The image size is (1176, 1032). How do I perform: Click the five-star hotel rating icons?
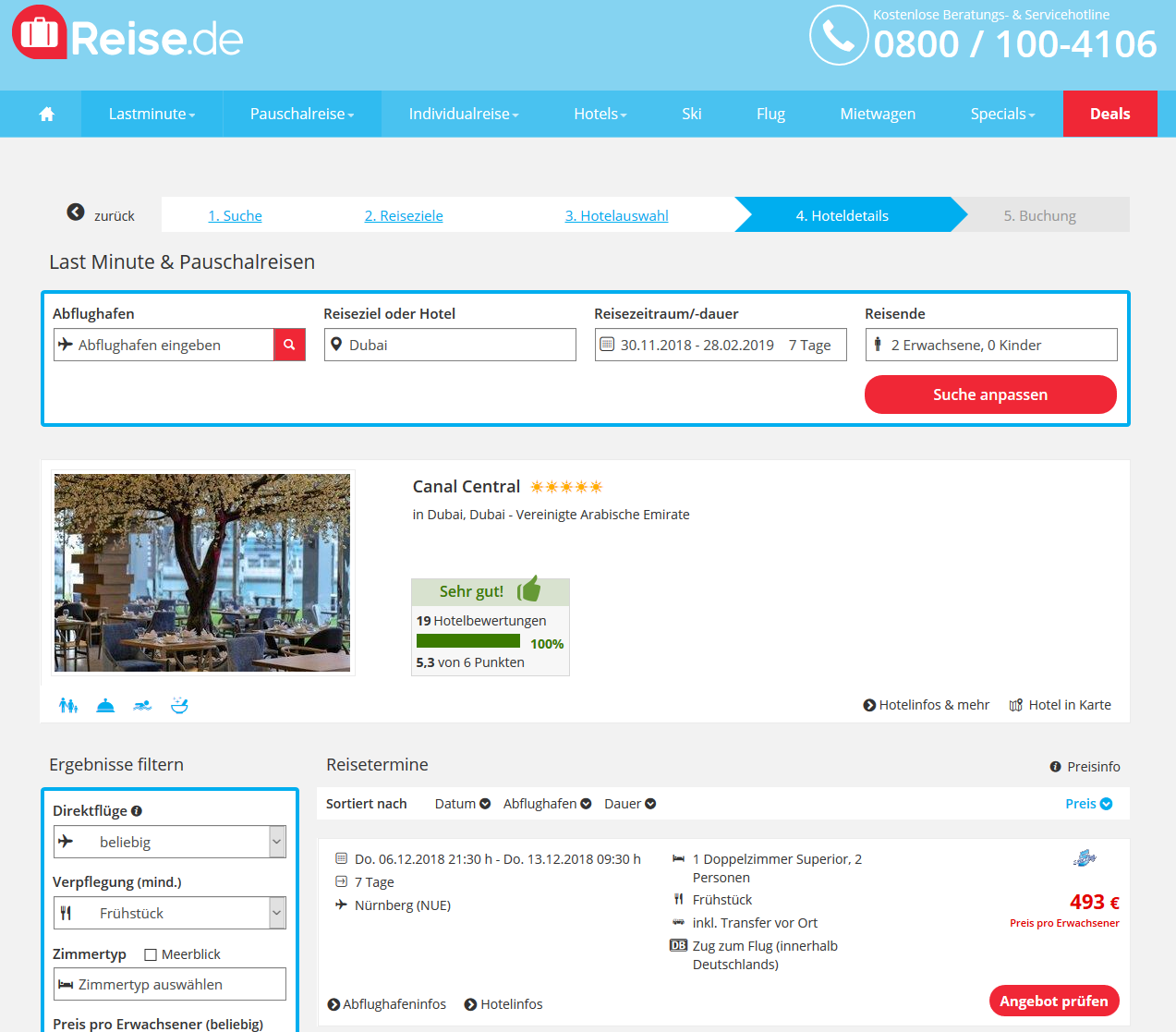pyautogui.click(x=566, y=487)
